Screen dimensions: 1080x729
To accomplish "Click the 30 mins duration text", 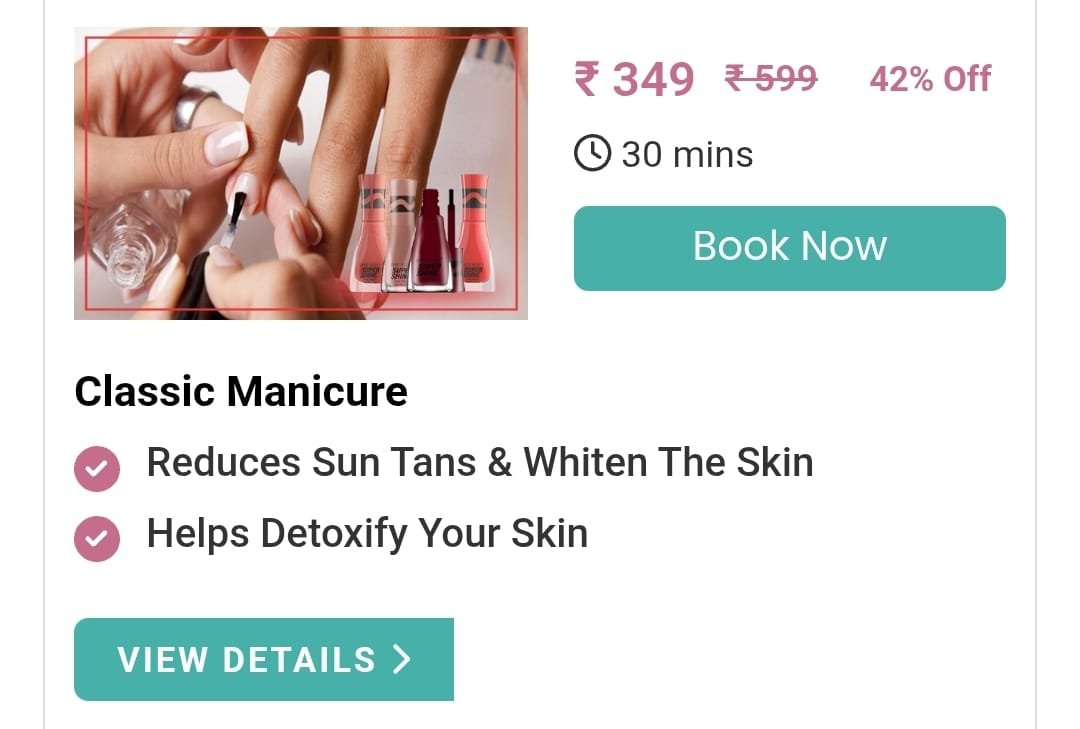I will coord(687,154).
